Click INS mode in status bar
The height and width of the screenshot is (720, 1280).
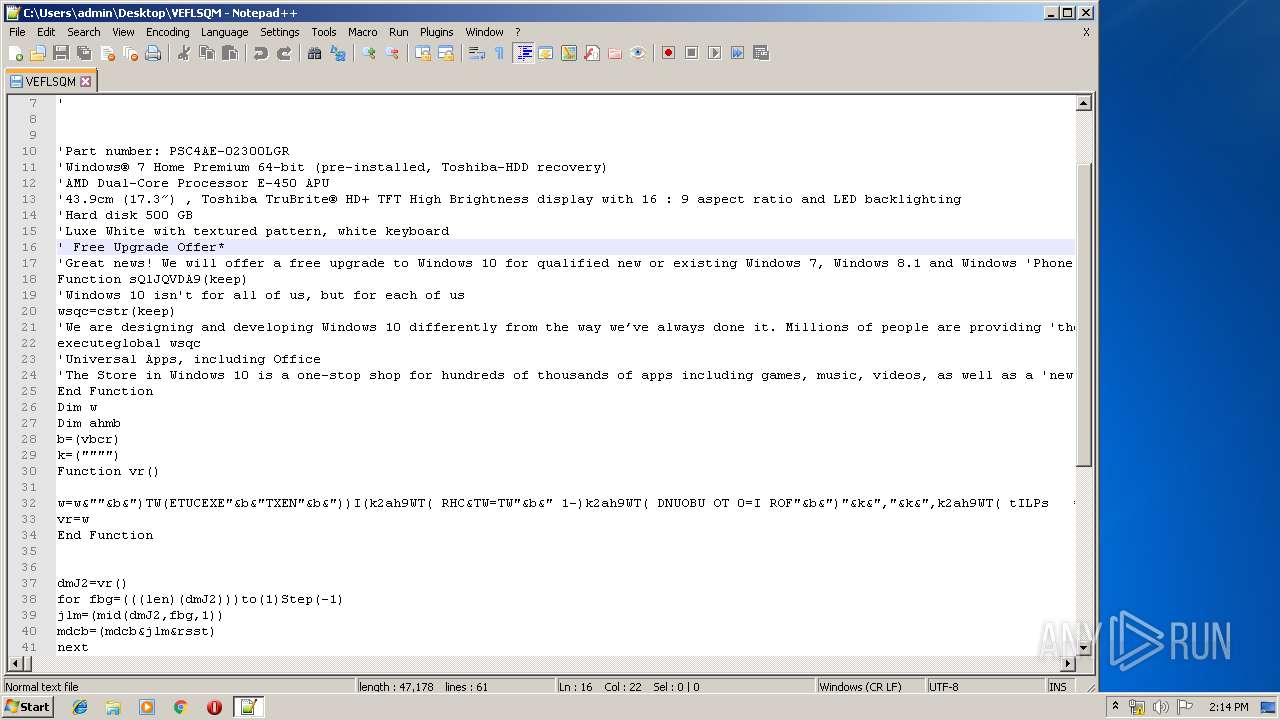(1057, 687)
